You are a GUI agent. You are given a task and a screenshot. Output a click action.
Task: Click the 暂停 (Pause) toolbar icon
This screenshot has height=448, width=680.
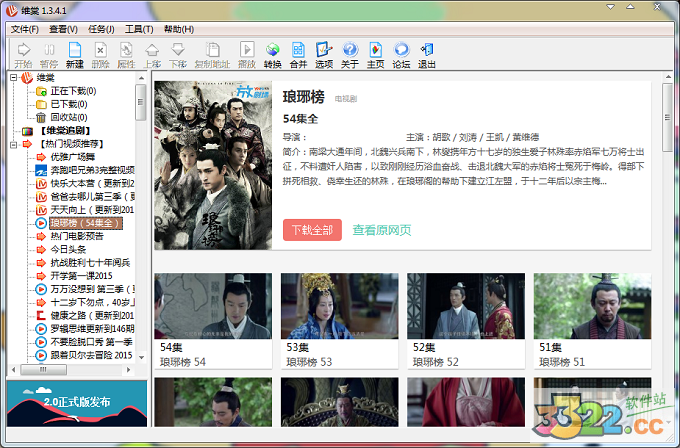(49, 55)
